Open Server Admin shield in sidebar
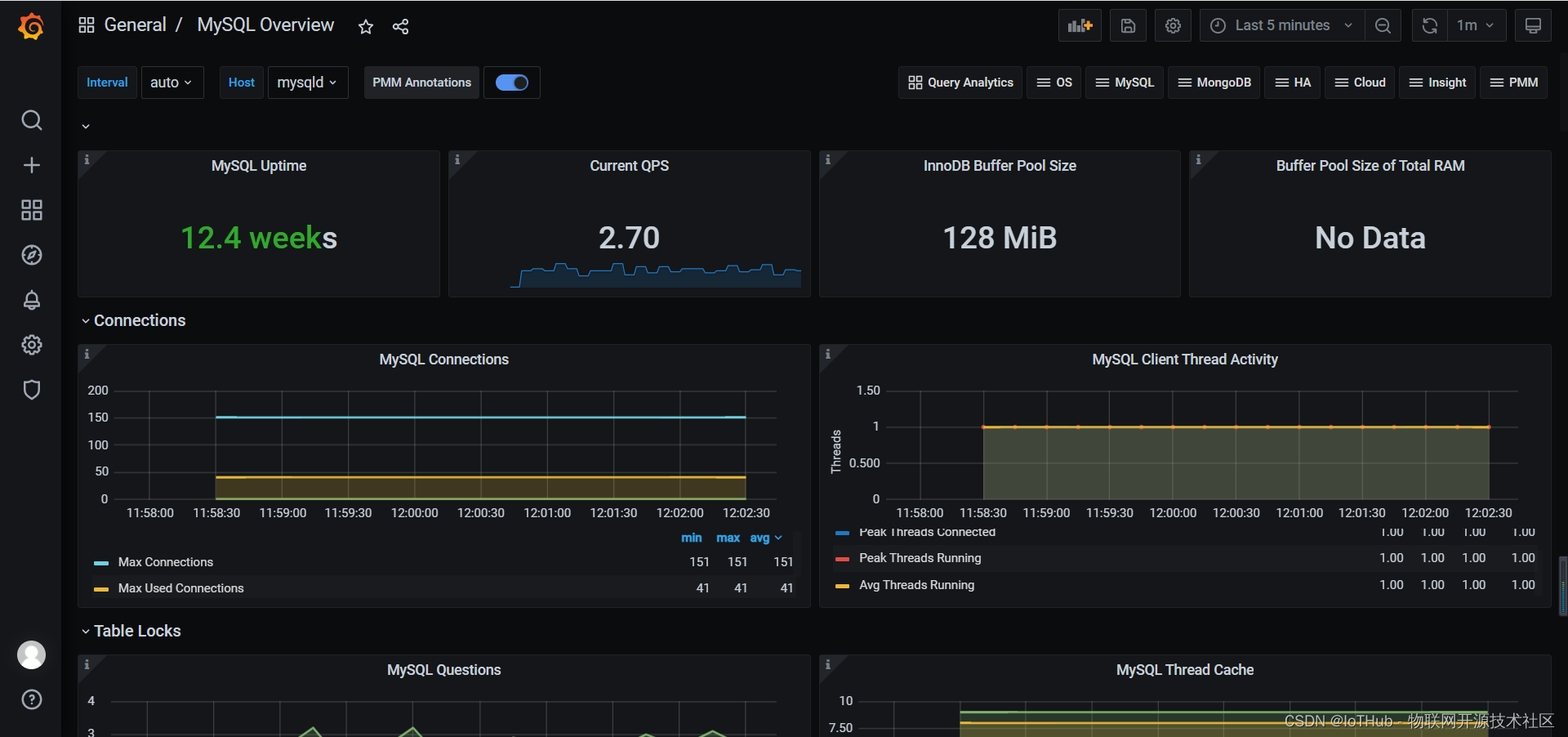 [x=31, y=390]
